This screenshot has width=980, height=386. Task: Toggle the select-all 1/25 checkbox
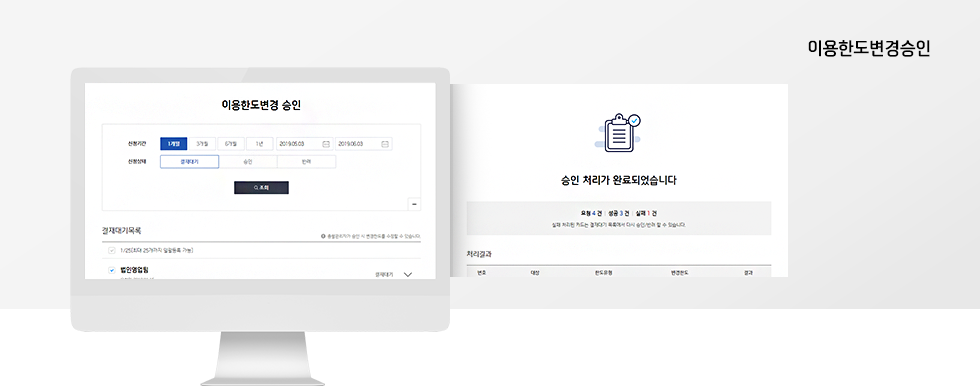click(112, 250)
